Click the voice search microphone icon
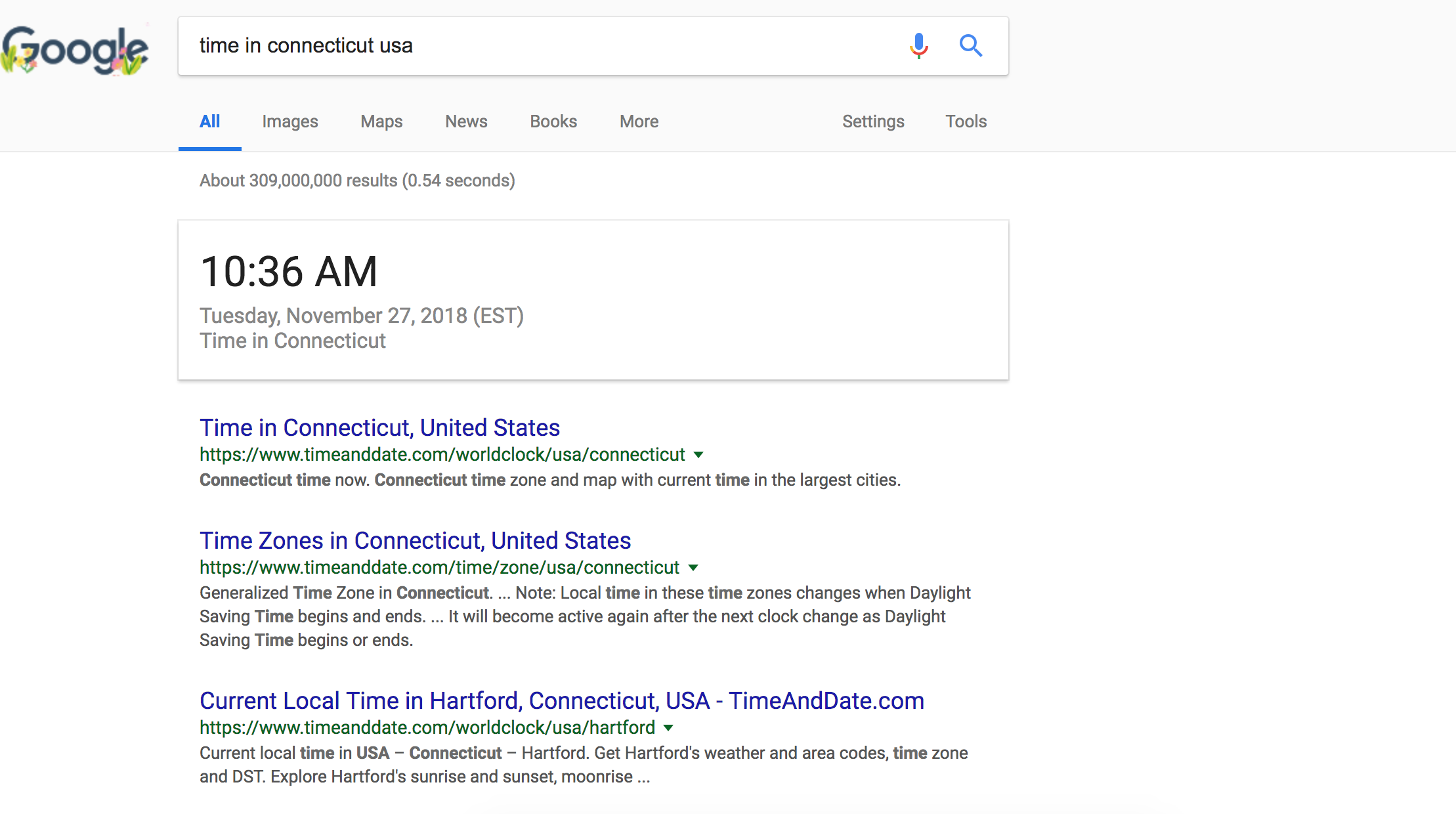The height and width of the screenshot is (814, 1456). pos(918,46)
